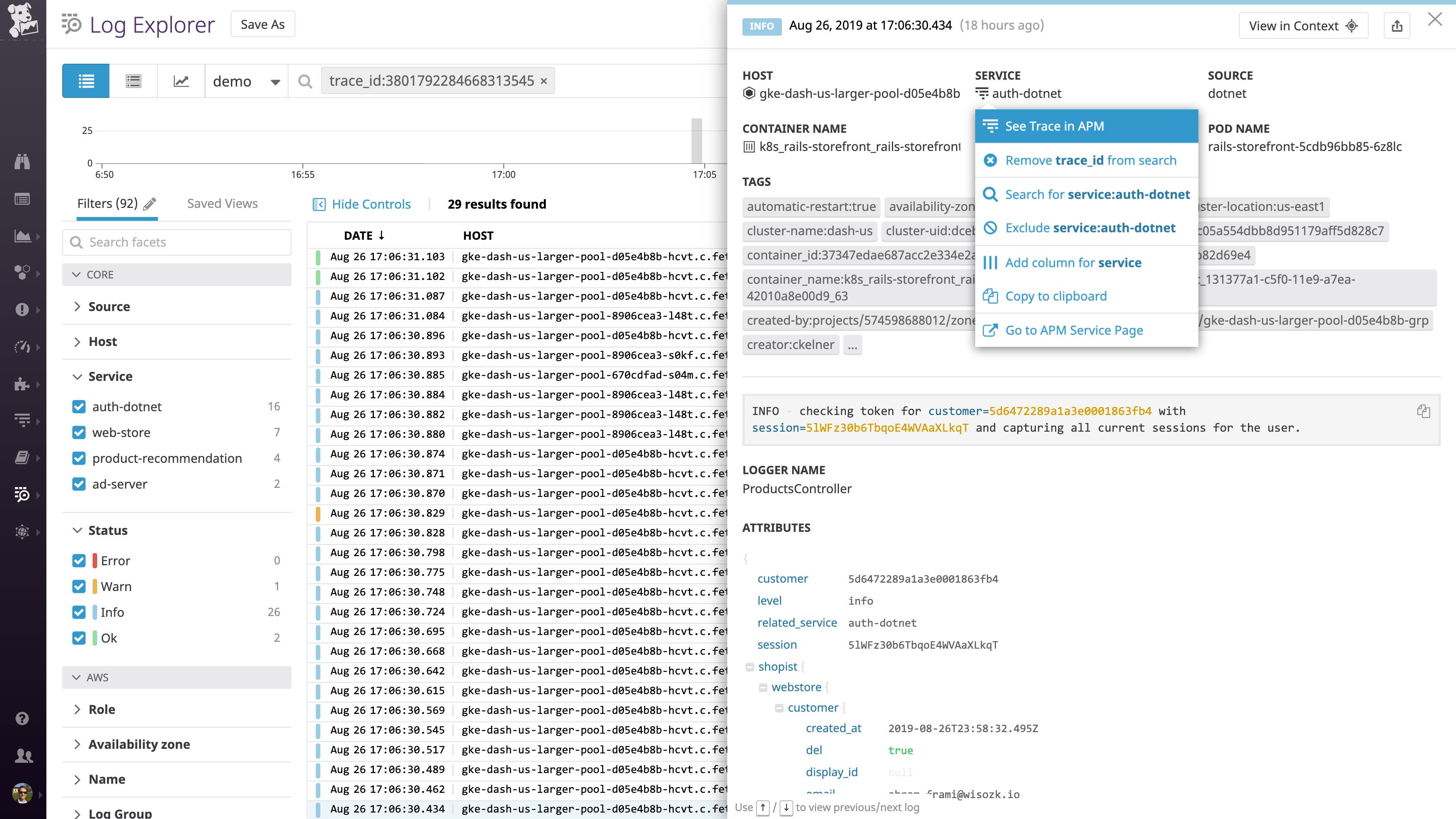
Task: Click the copy icon beside the log message
Action: click(1424, 411)
